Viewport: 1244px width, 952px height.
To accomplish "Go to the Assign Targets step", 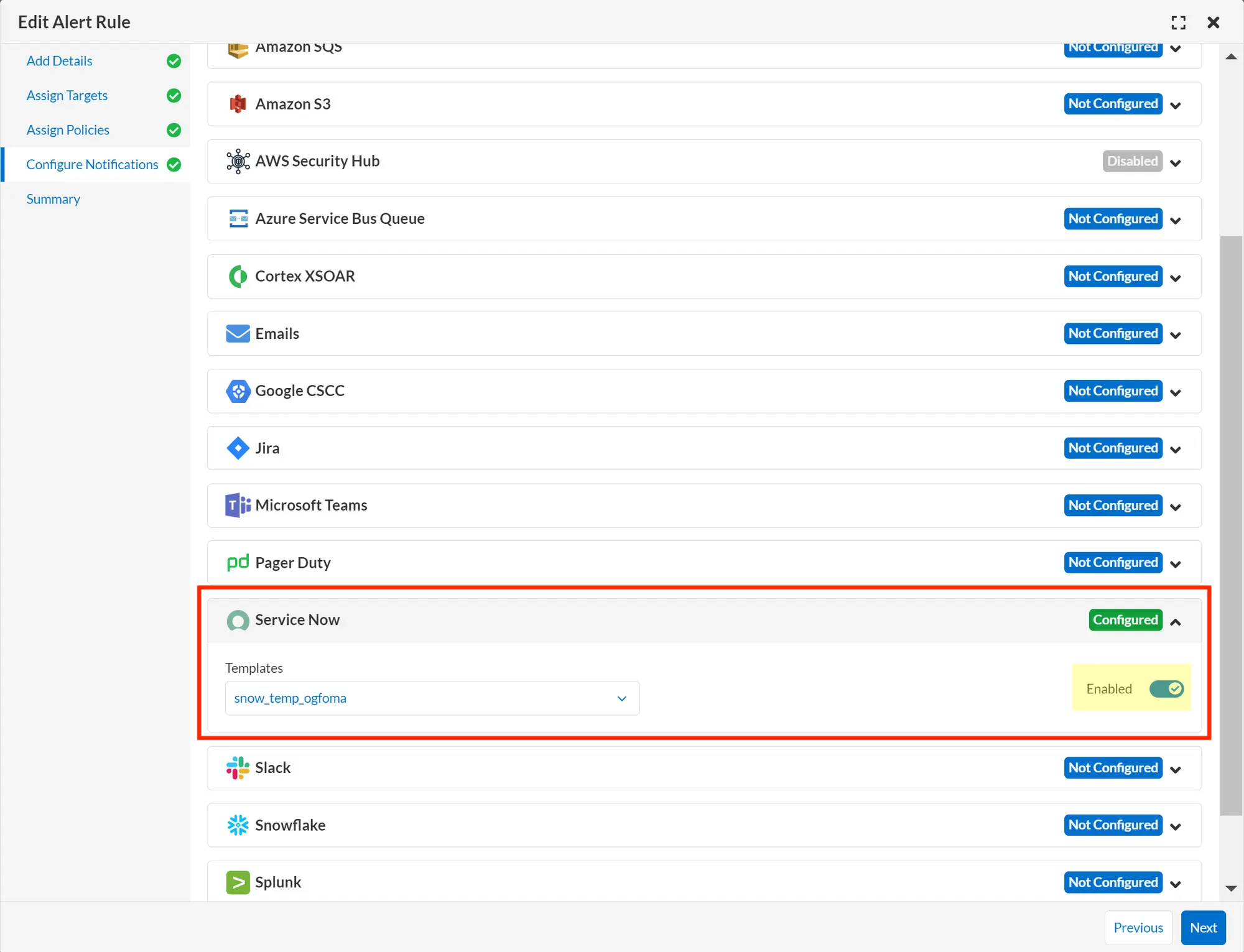I will click(67, 95).
